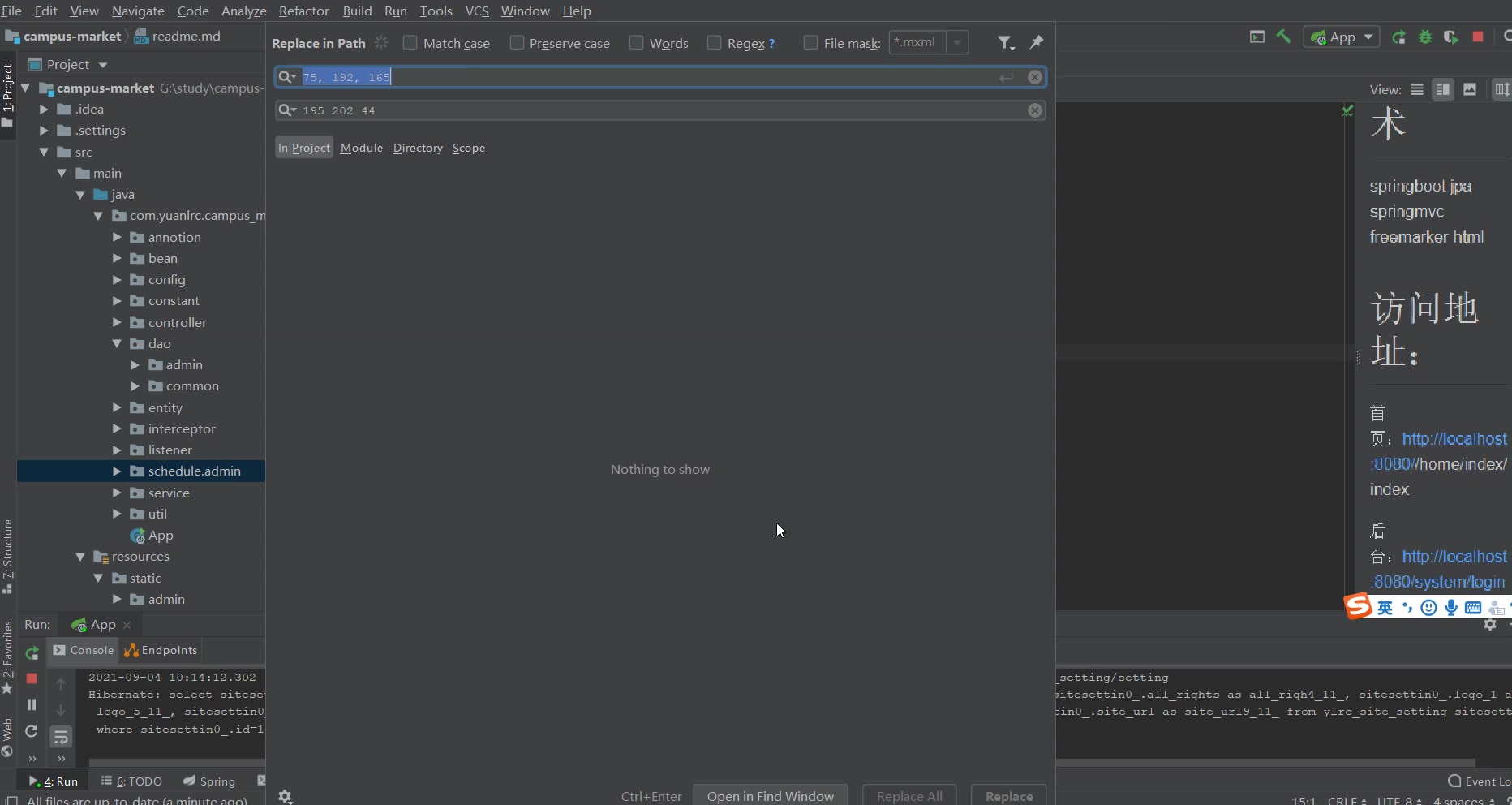Expand the entity package
1512x805 pixels.
point(117,407)
